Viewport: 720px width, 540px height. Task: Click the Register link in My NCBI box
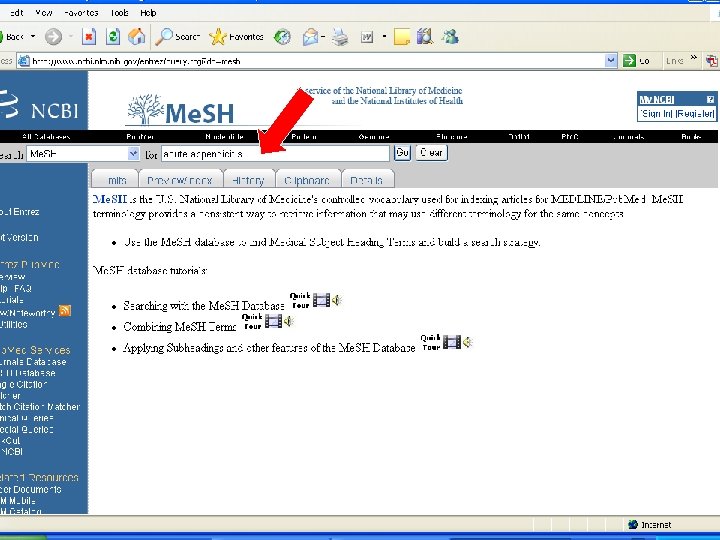click(x=695, y=113)
